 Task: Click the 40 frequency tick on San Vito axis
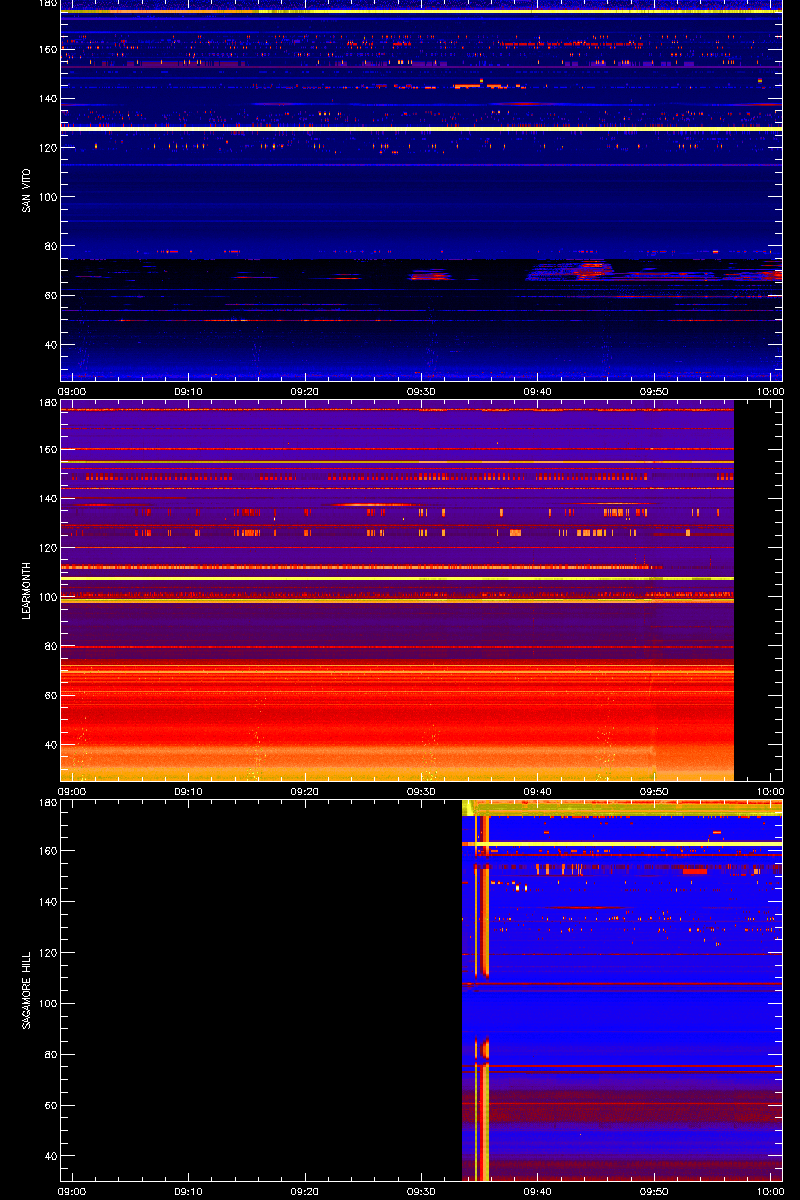click(x=49, y=344)
